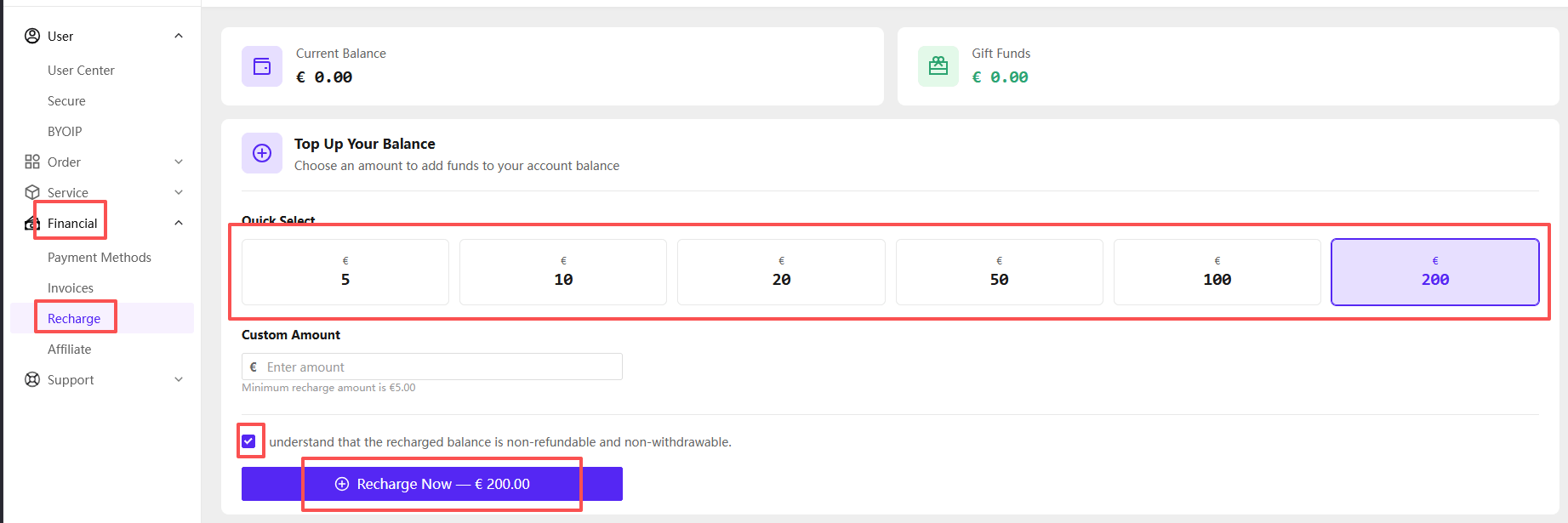Uncheck the non-refundable acknowledgment checkbox
Image resolution: width=1568 pixels, height=523 pixels.
click(x=248, y=441)
